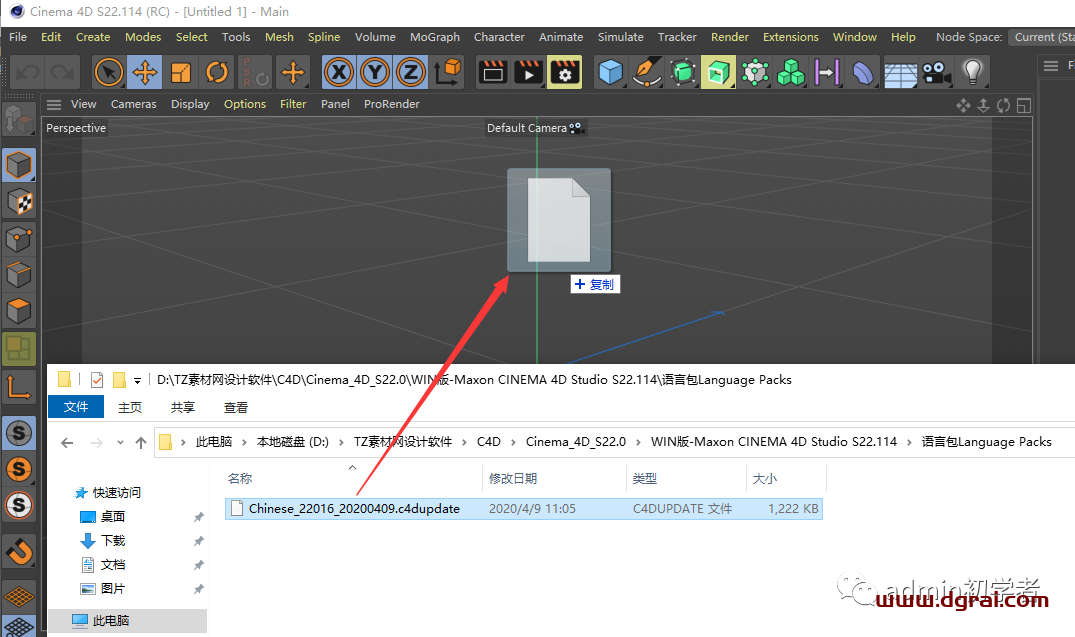This screenshot has width=1075, height=637.
Task: Toggle the X axis lock
Action: 339,72
